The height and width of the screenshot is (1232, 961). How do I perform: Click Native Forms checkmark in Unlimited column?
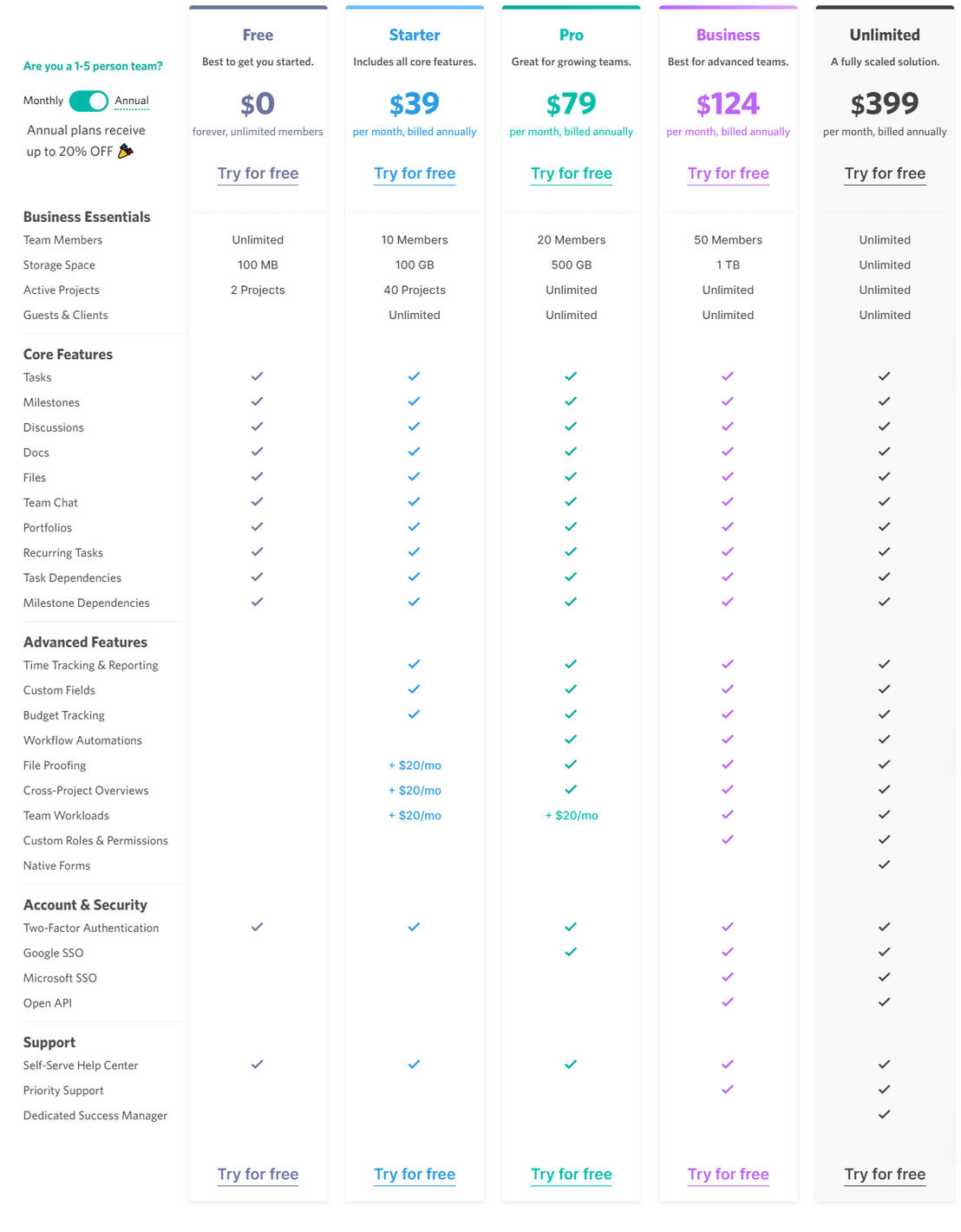tap(885, 864)
